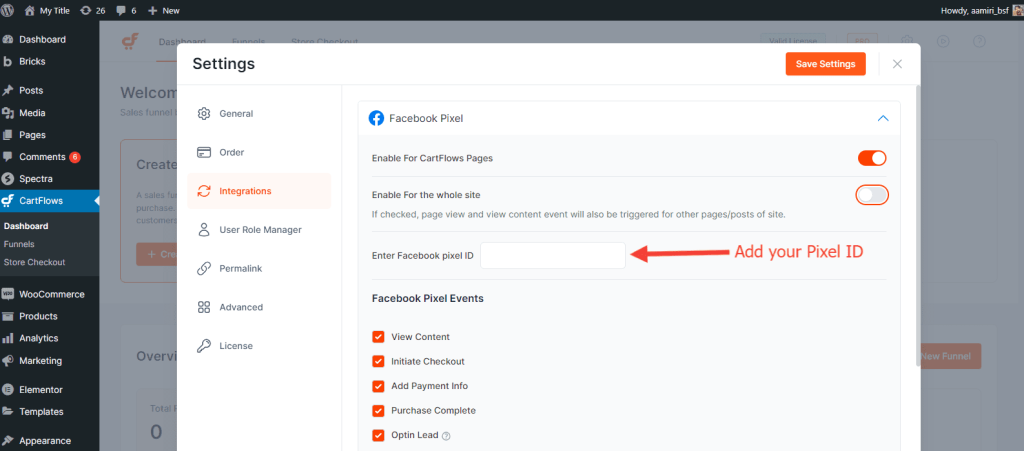
Task: Select the Permalink settings tab
Action: tap(259, 268)
